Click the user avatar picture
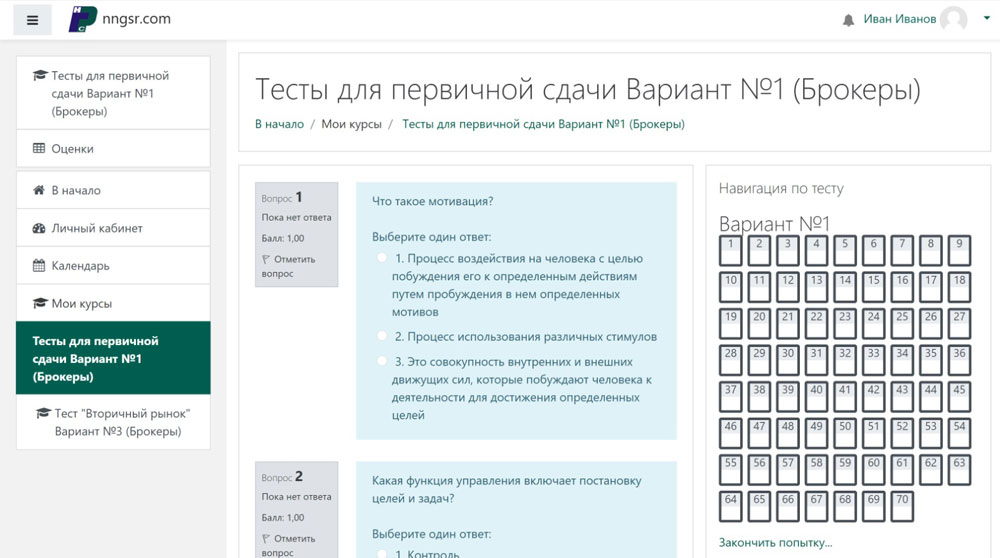1000x558 pixels. click(953, 19)
